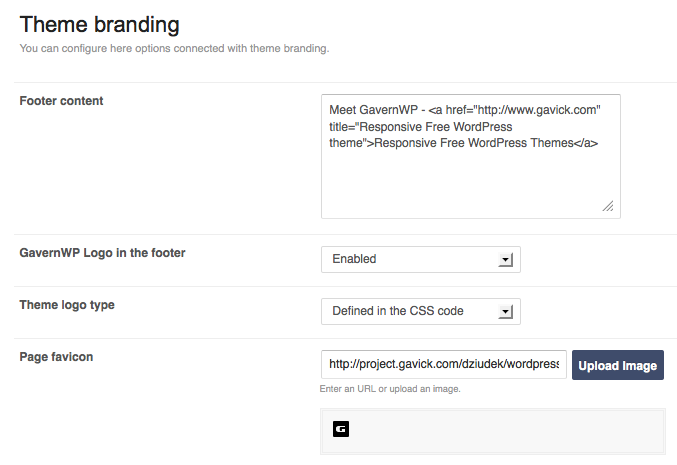Image resolution: width=677 pixels, height=465 pixels.
Task: Click the arrow on the Theme logo type dropdown
Action: pyautogui.click(x=505, y=312)
